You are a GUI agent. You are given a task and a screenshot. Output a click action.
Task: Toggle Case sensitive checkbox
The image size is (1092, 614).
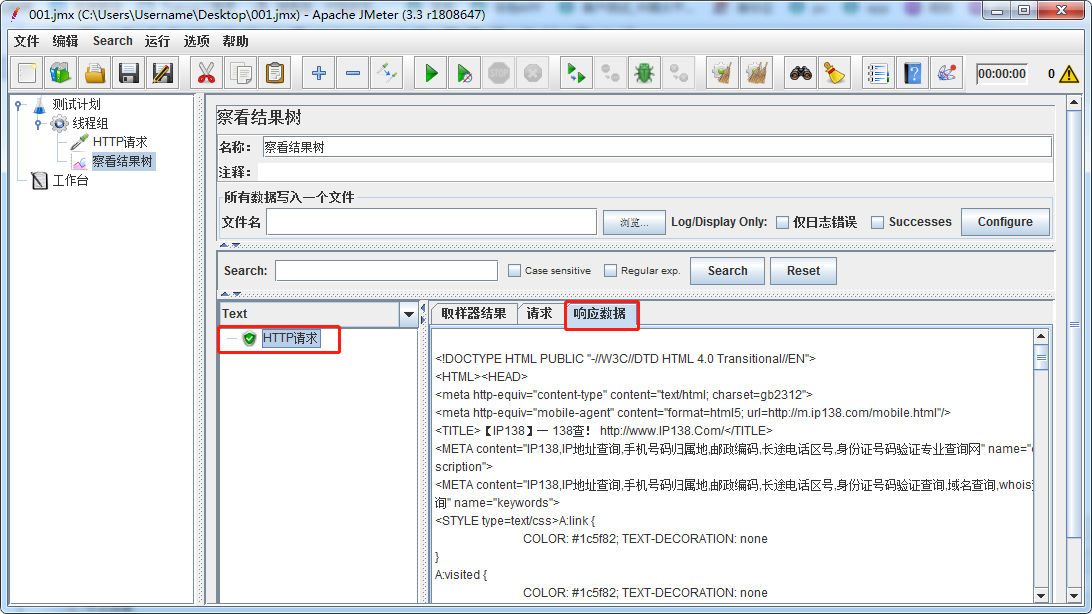515,271
